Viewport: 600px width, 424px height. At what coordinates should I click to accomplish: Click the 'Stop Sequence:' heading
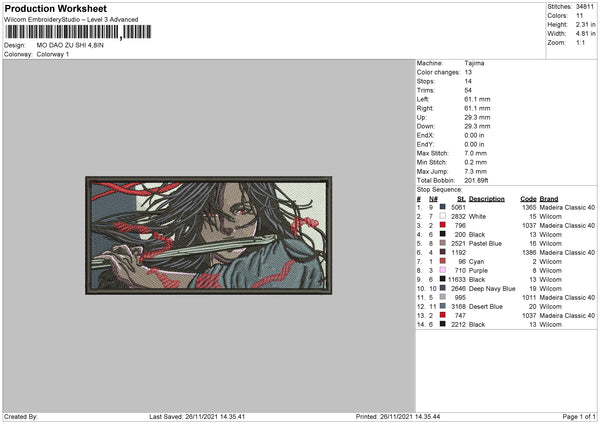pyautogui.click(x=439, y=190)
